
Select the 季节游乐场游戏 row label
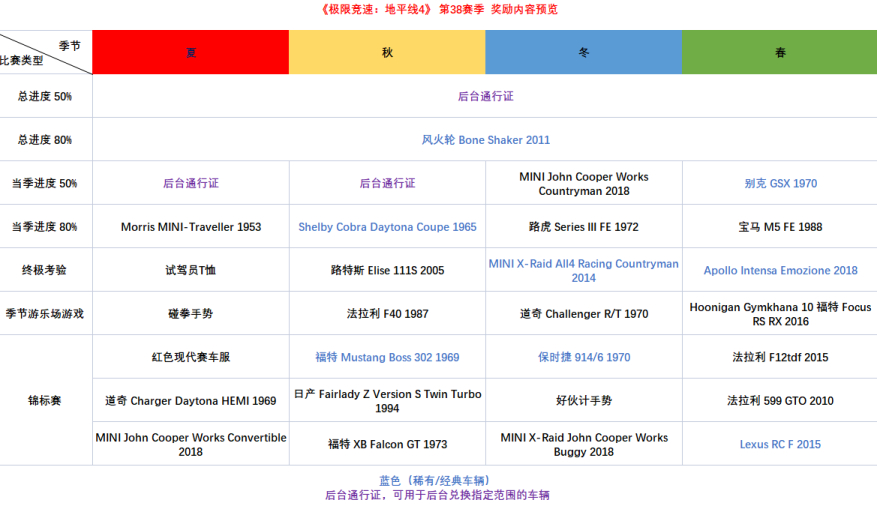(x=45, y=314)
